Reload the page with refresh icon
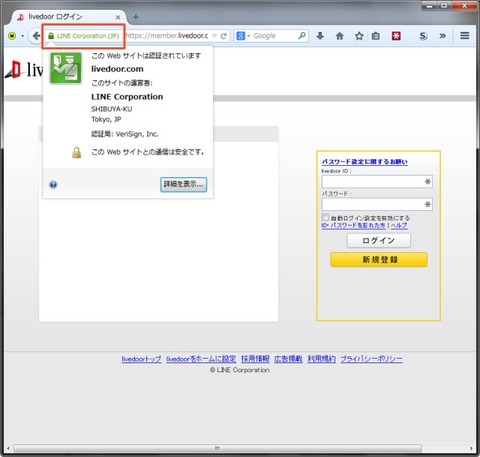This screenshot has width=480, height=457. tap(224, 36)
